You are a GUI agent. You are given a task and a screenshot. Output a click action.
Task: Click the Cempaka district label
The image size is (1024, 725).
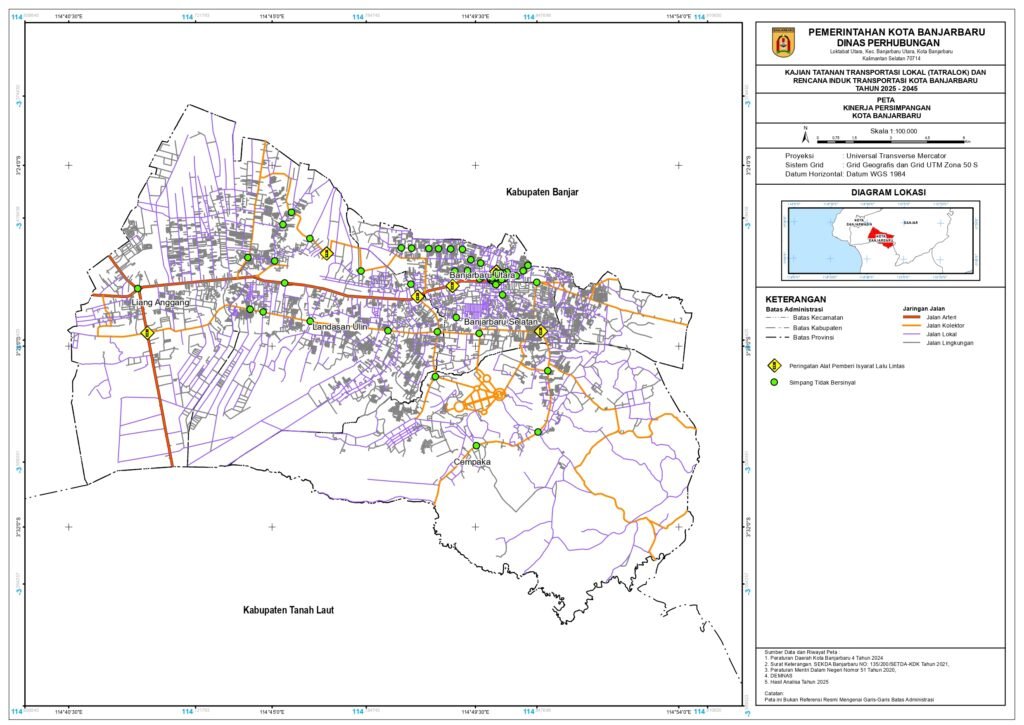click(472, 462)
